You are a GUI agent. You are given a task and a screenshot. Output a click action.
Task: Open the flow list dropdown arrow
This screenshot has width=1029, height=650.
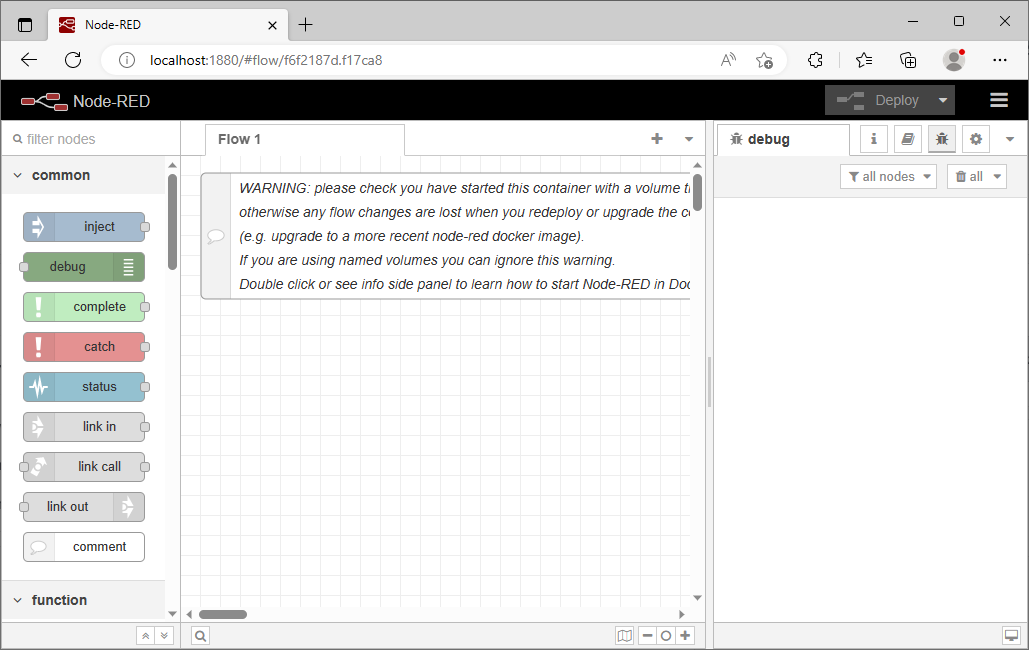(x=689, y=139)
